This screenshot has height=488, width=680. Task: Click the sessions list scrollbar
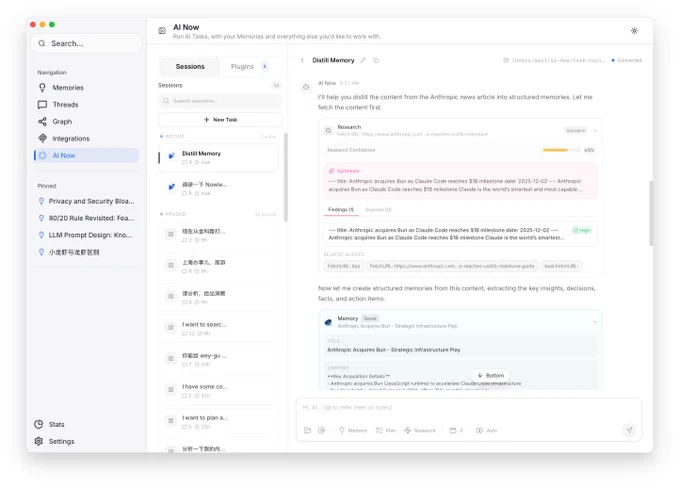tap(285, 177)
